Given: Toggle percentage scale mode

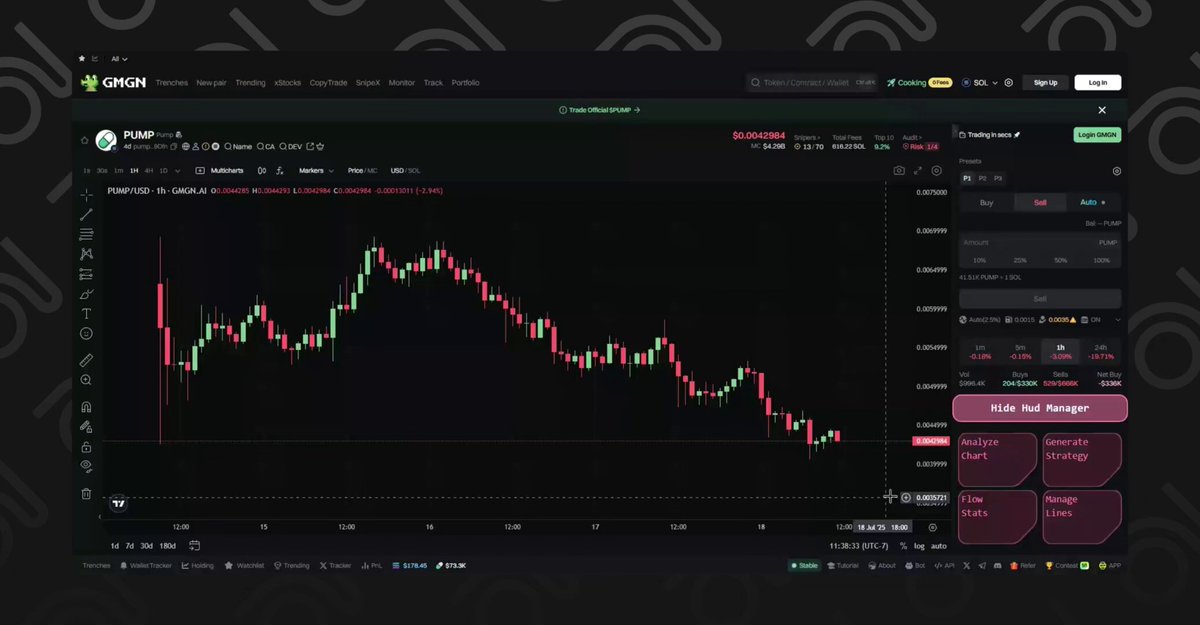Looking at the screenshot, I should (903, 546).
